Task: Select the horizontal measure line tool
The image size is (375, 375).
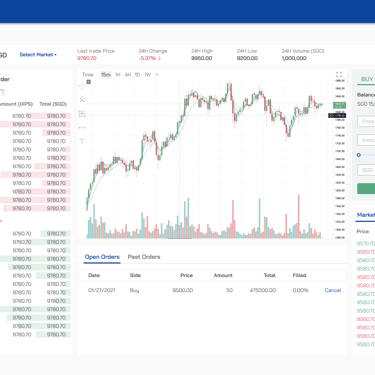Action: (82, 127)
